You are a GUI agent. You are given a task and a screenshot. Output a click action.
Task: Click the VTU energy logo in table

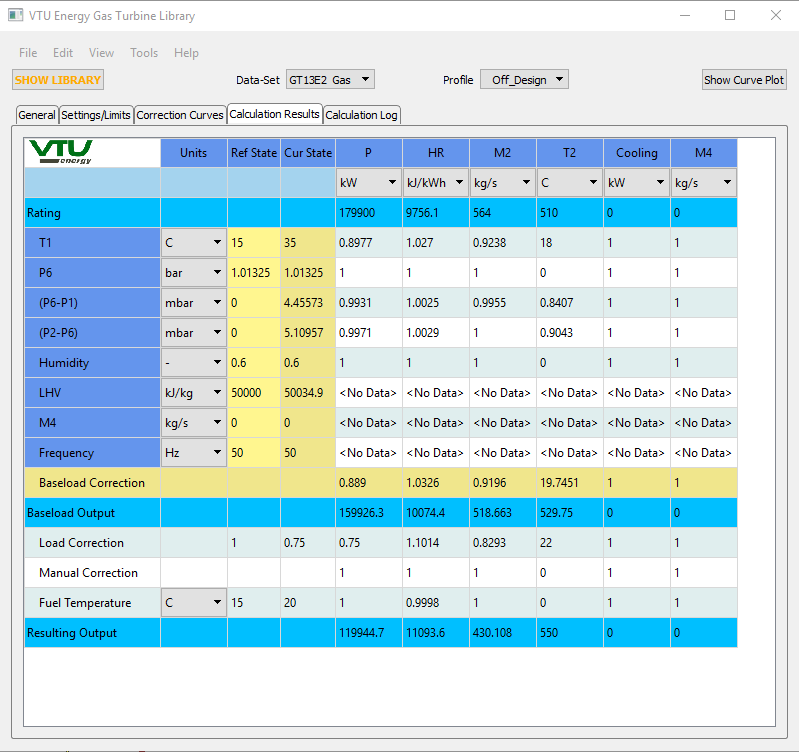tap(61, 152)
